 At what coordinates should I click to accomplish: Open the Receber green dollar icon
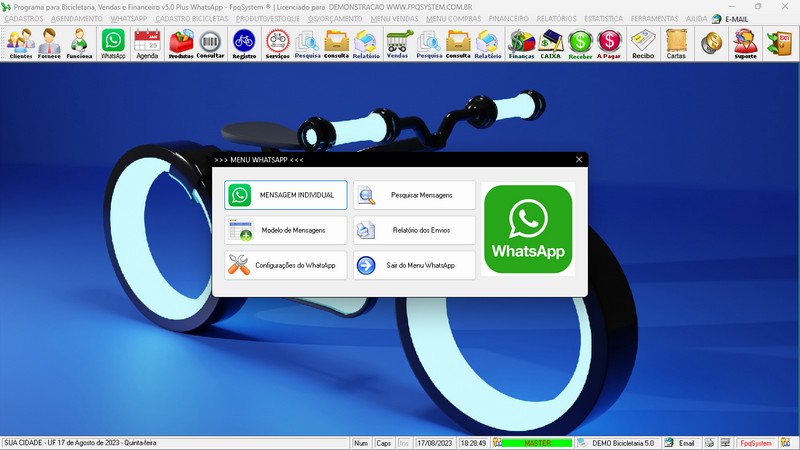(580, 43)
